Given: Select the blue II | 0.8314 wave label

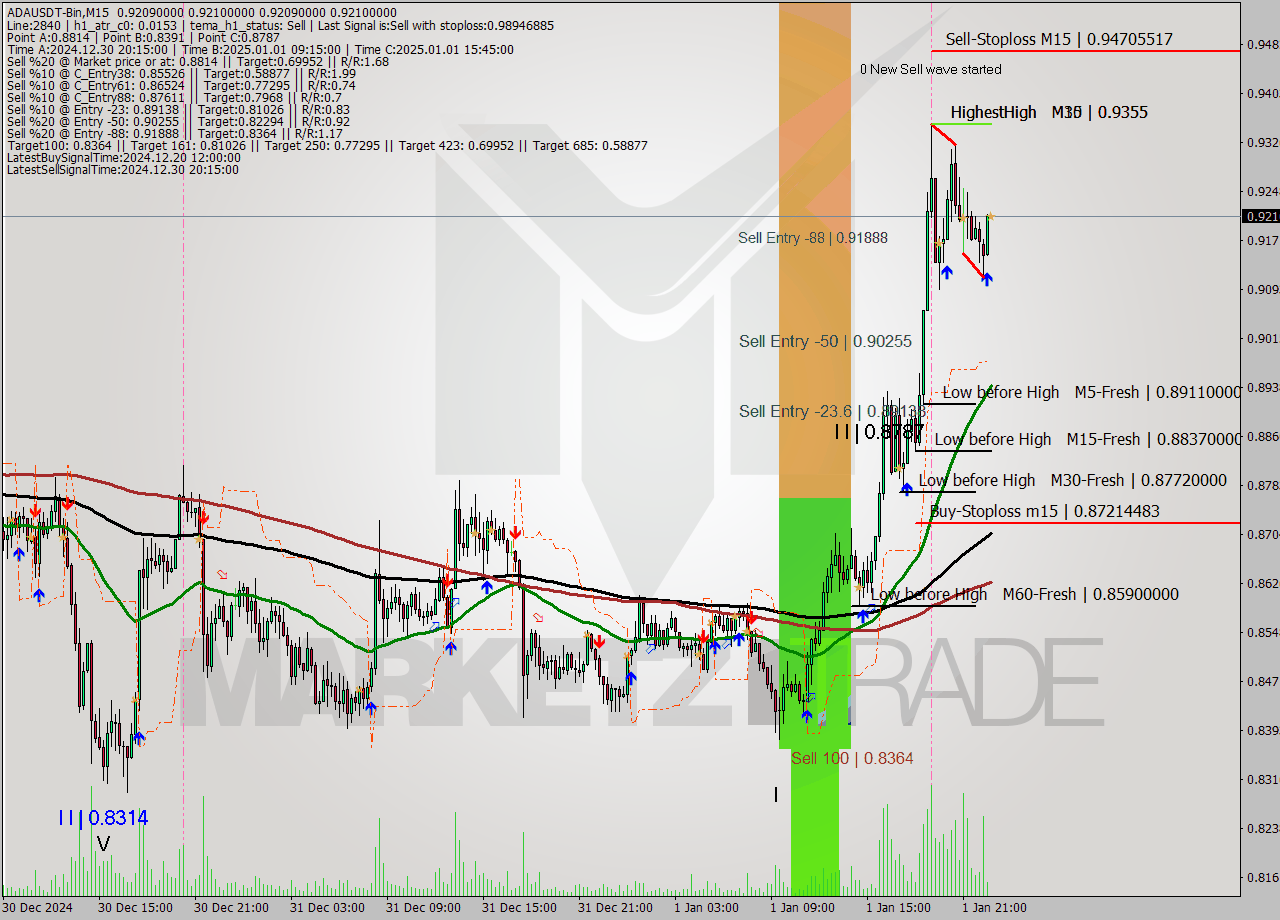Looking at the screenshot, I should pos(102,818).
